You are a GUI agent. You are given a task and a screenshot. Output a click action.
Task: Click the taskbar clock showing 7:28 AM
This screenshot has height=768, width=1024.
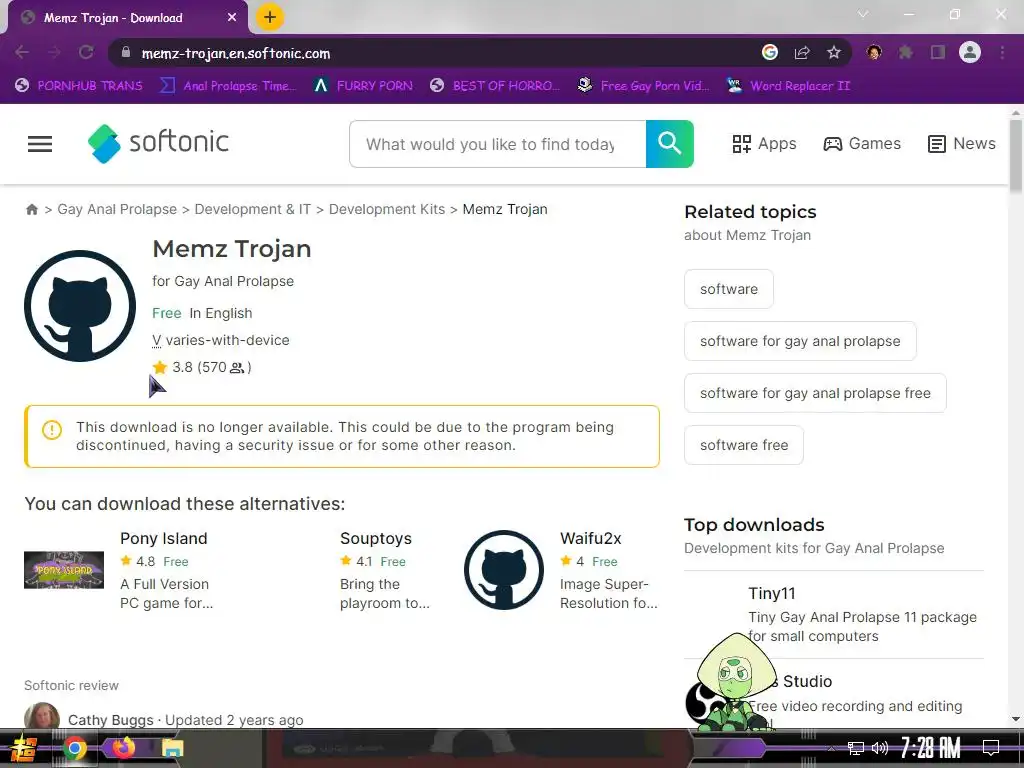tap(930, 747)
